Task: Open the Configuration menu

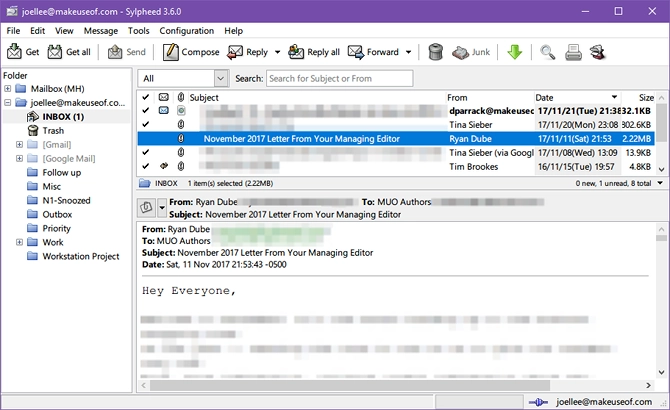Action: point(187,31)
